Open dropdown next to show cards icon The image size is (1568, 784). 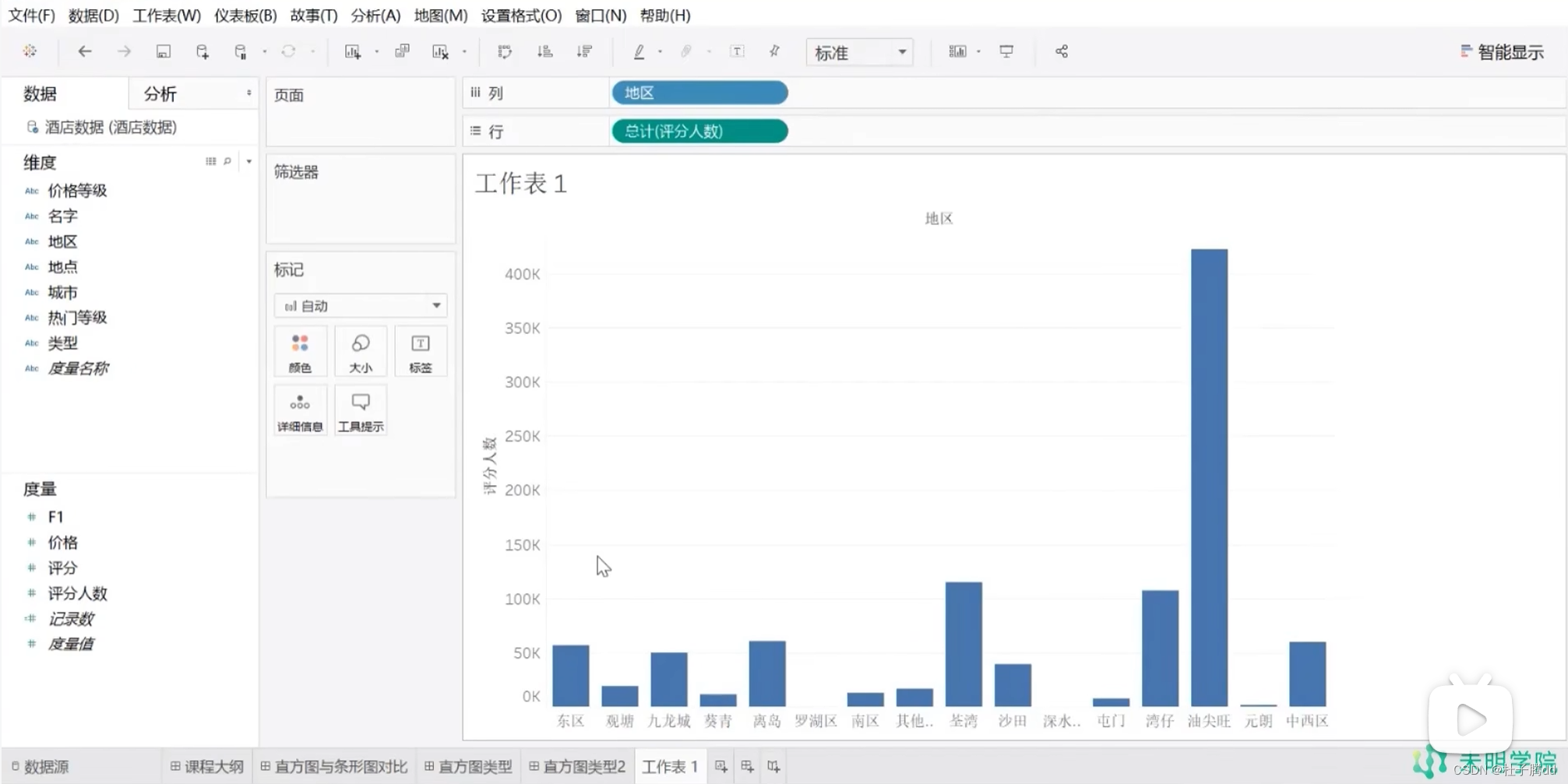tap(979, 51)
